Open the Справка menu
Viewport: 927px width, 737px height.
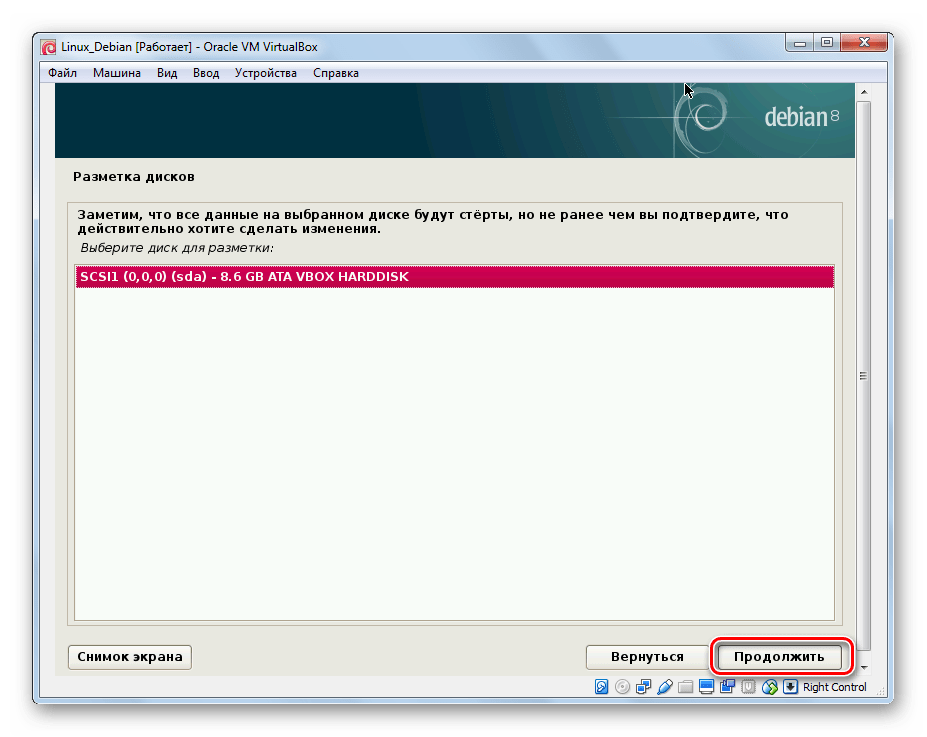pos(335,73)
